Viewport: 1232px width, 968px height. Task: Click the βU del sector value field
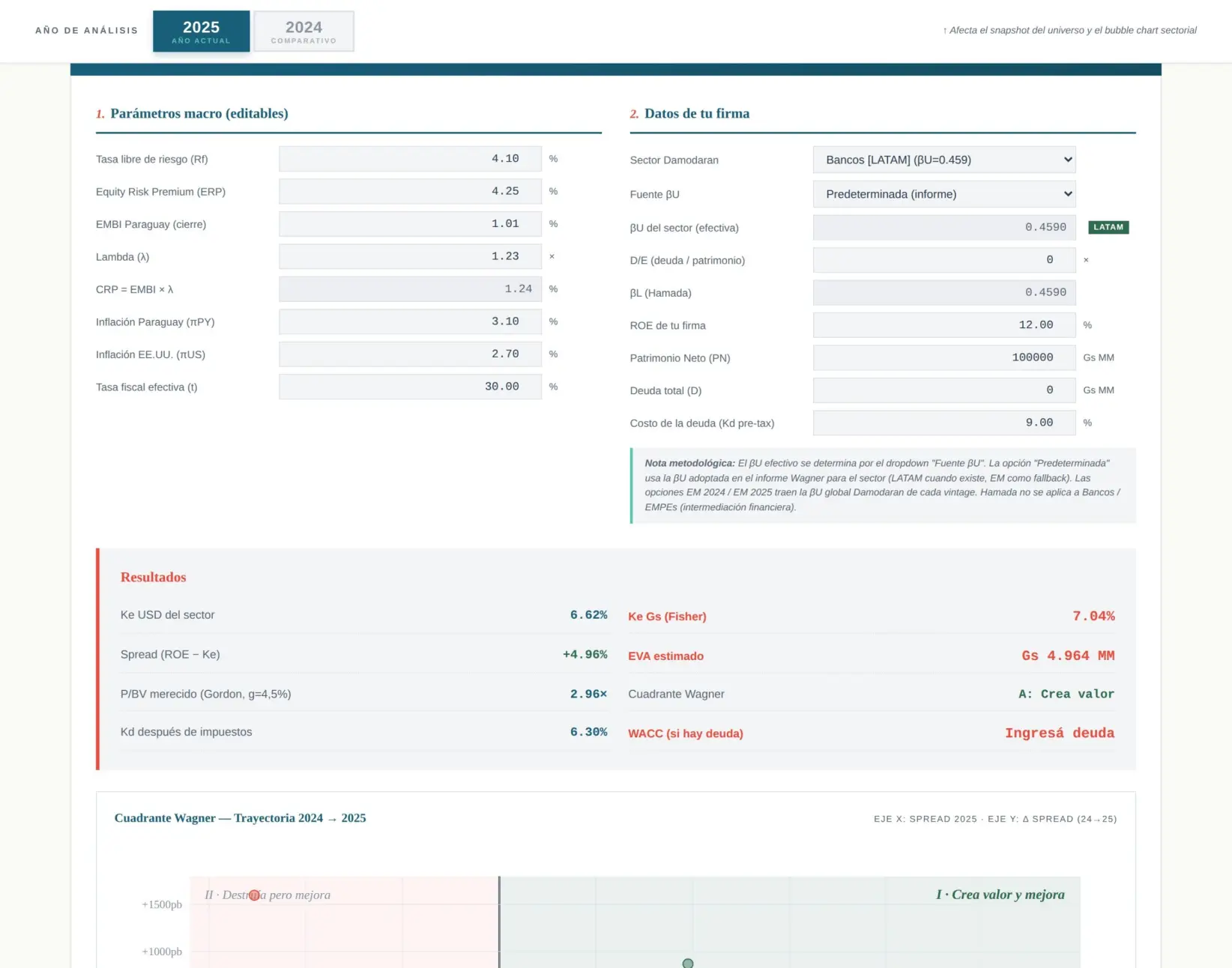944,228
